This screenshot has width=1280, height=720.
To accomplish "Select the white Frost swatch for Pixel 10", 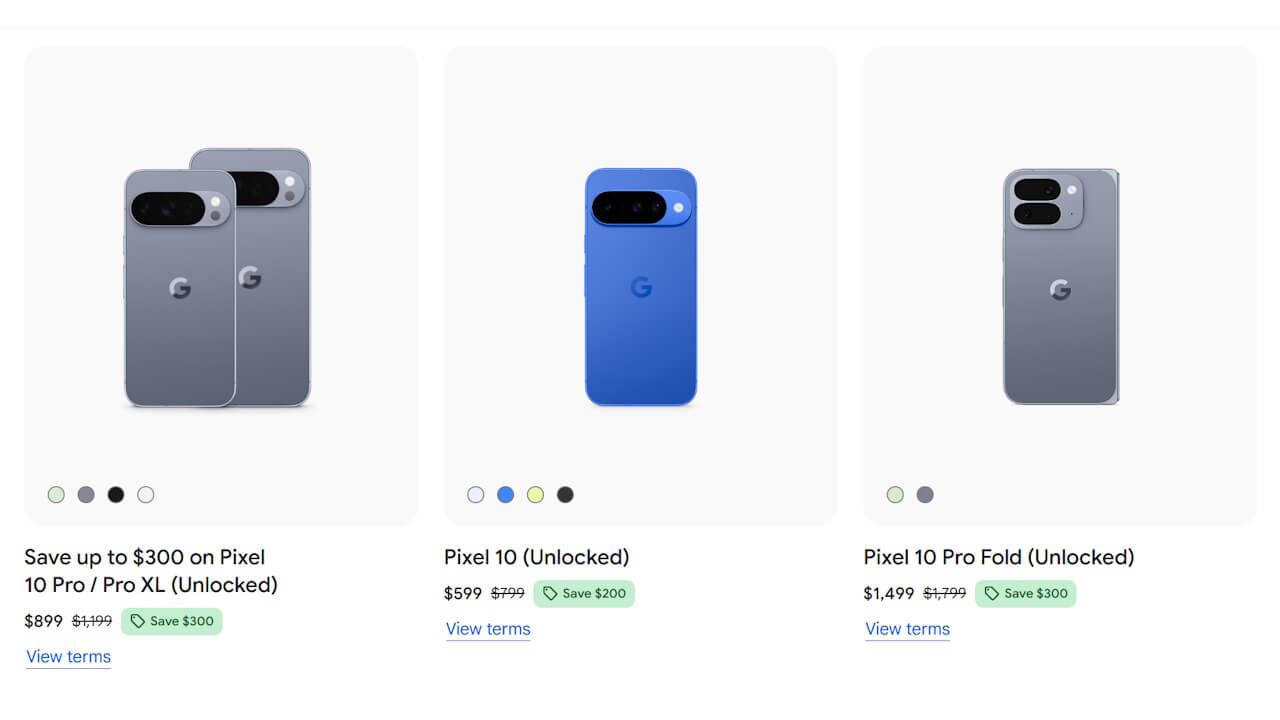I will tap(475, 494).
